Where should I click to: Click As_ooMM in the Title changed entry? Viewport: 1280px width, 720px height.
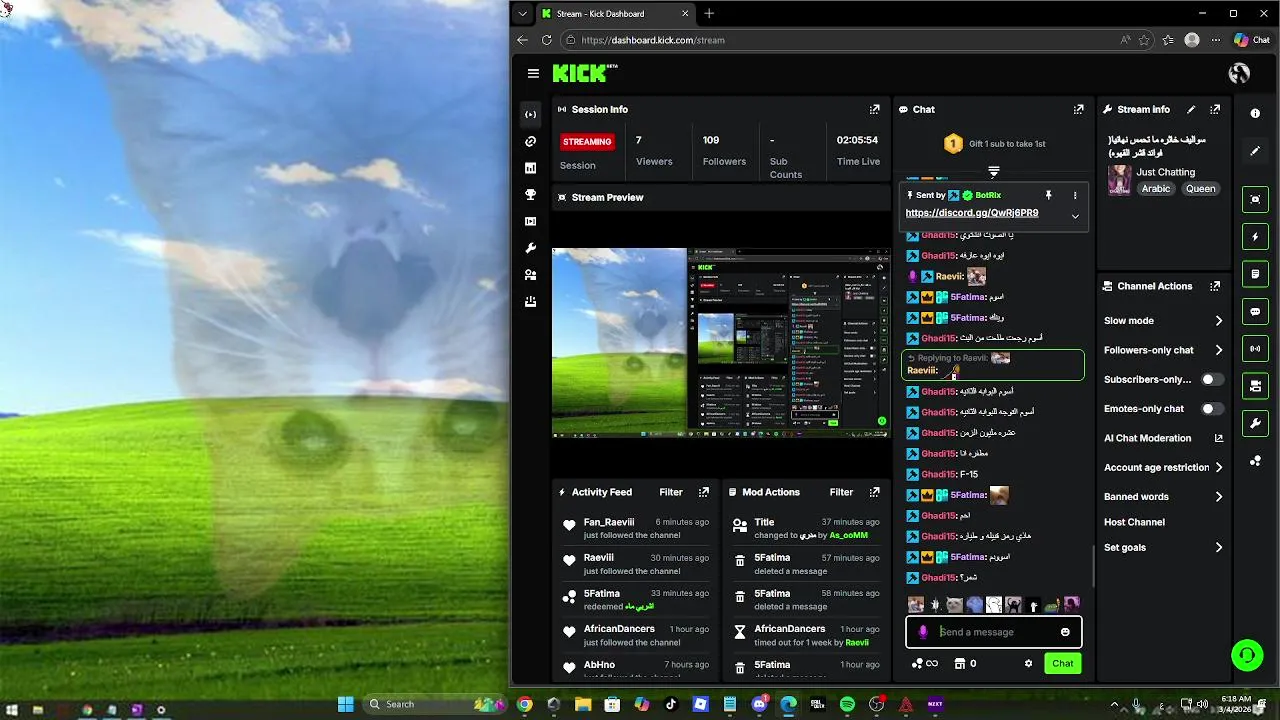coord(848,535)
